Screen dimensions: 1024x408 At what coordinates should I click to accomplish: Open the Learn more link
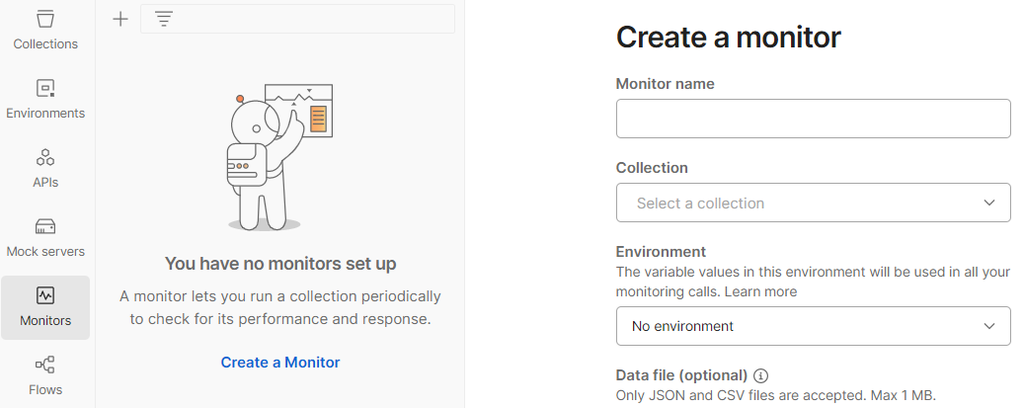pyautogui.click(x=761, y=292)
